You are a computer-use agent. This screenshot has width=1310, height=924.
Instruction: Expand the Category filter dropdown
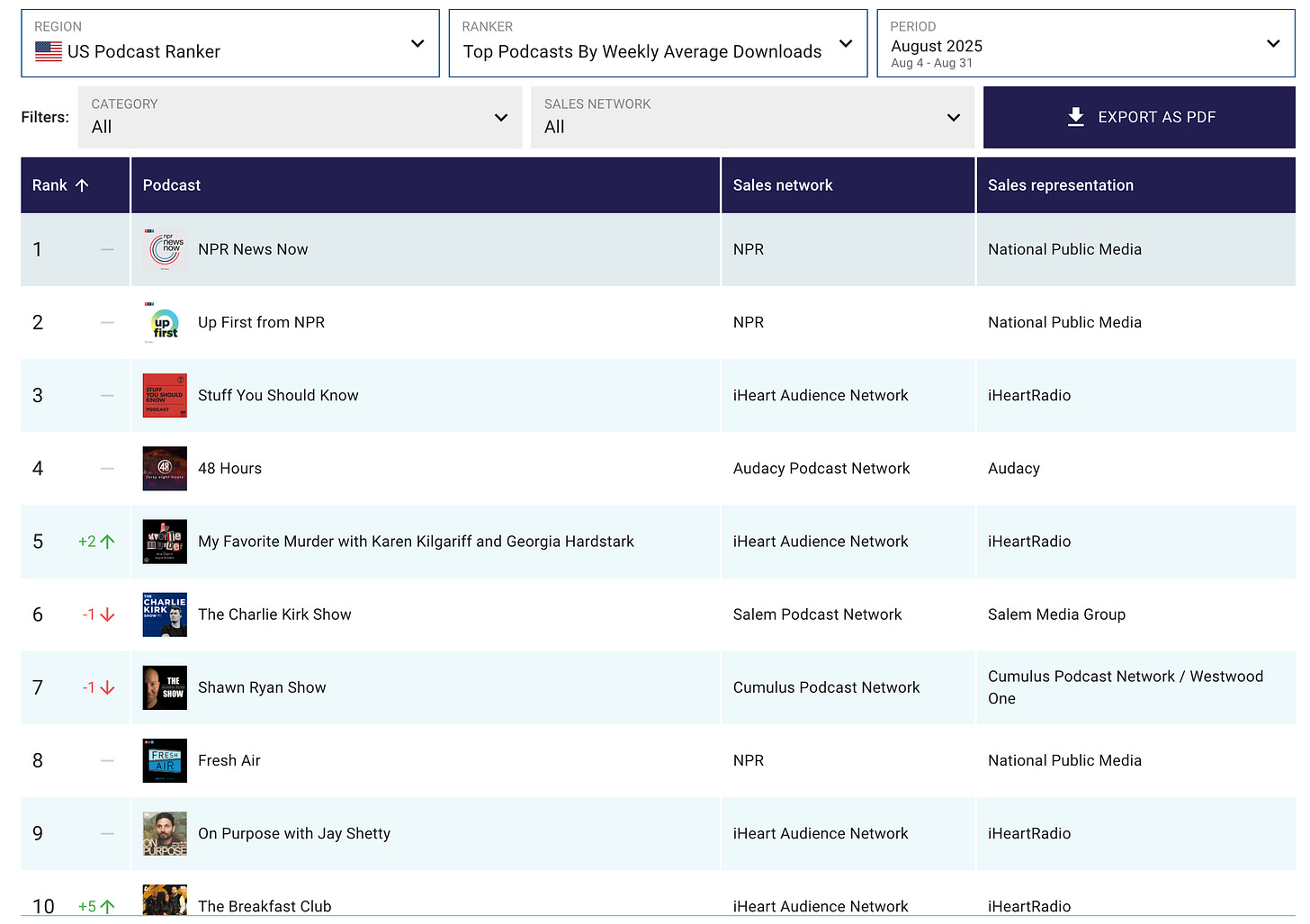[x=300, y=117]
